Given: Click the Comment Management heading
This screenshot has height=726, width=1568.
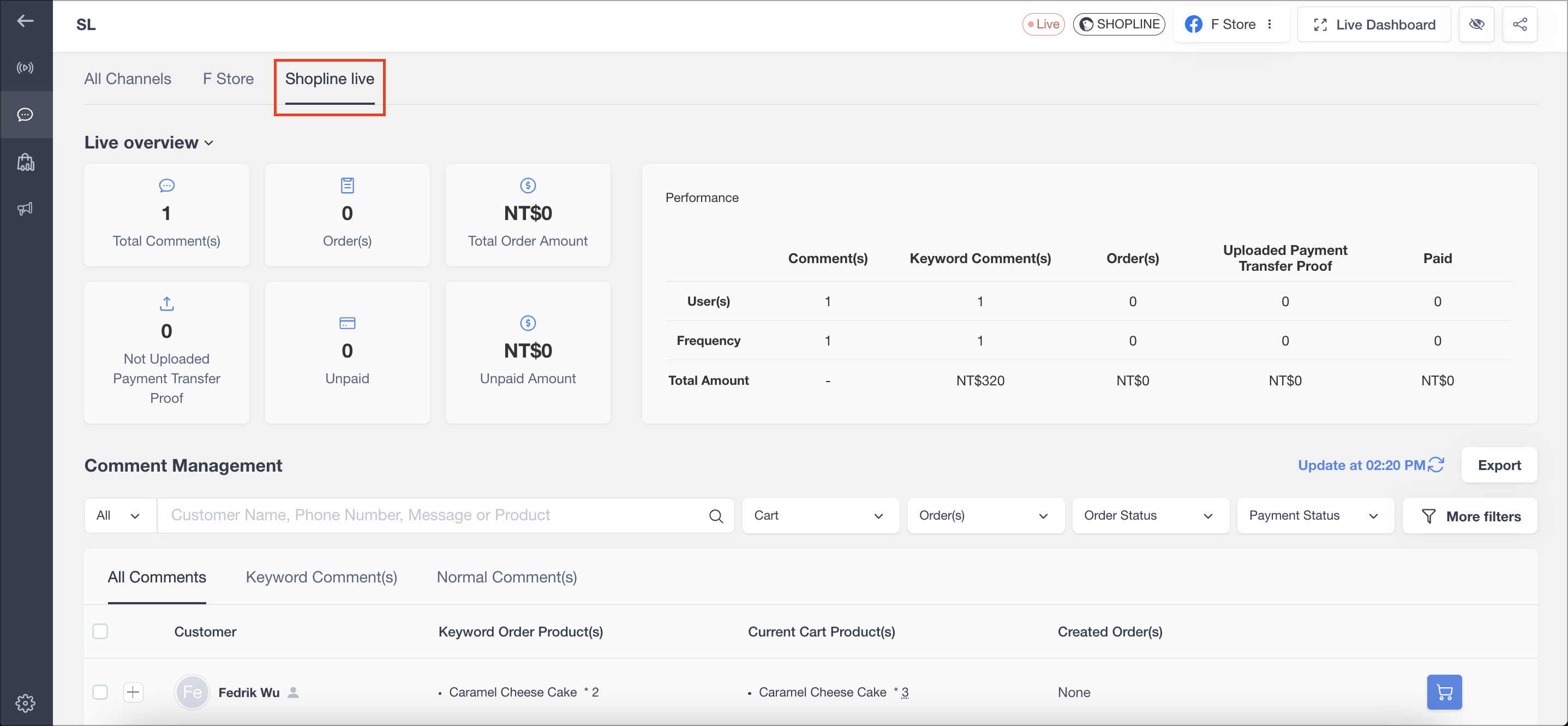Looking at the screenshot, I should pos(183,465).
